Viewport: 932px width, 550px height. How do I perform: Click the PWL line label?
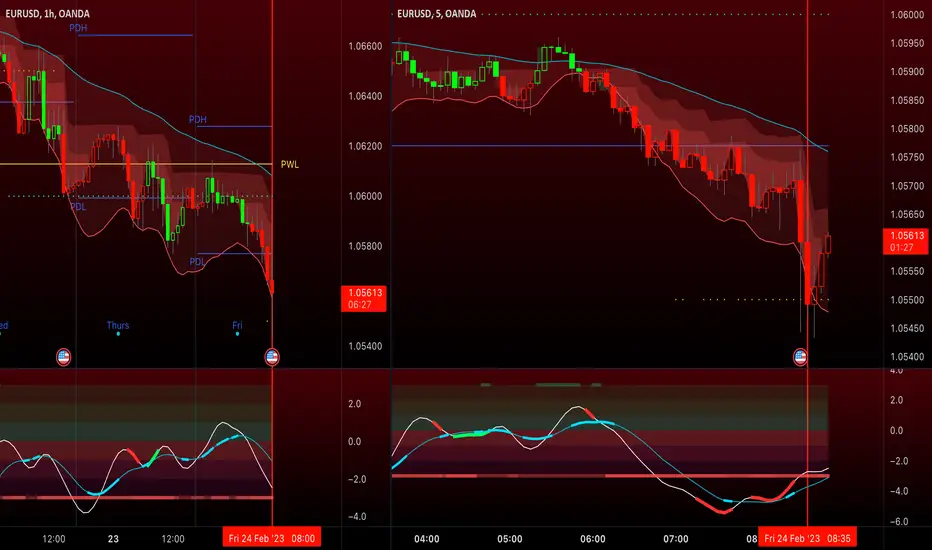pyautogui.click(x=289, y=164)
